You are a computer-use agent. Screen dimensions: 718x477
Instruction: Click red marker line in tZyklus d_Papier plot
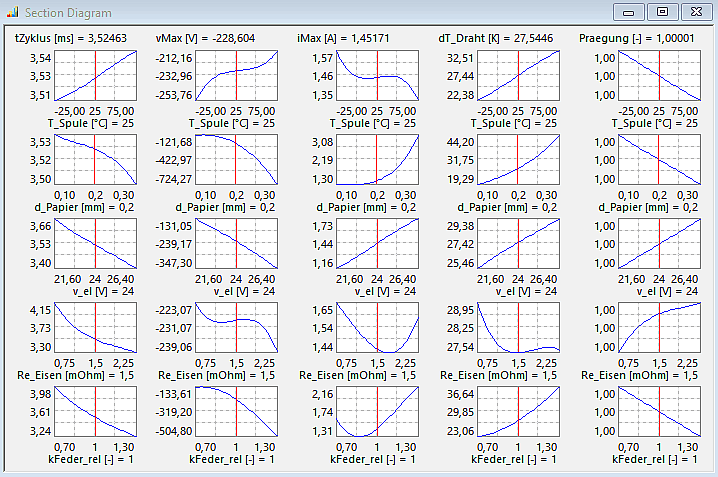(95, 159)
